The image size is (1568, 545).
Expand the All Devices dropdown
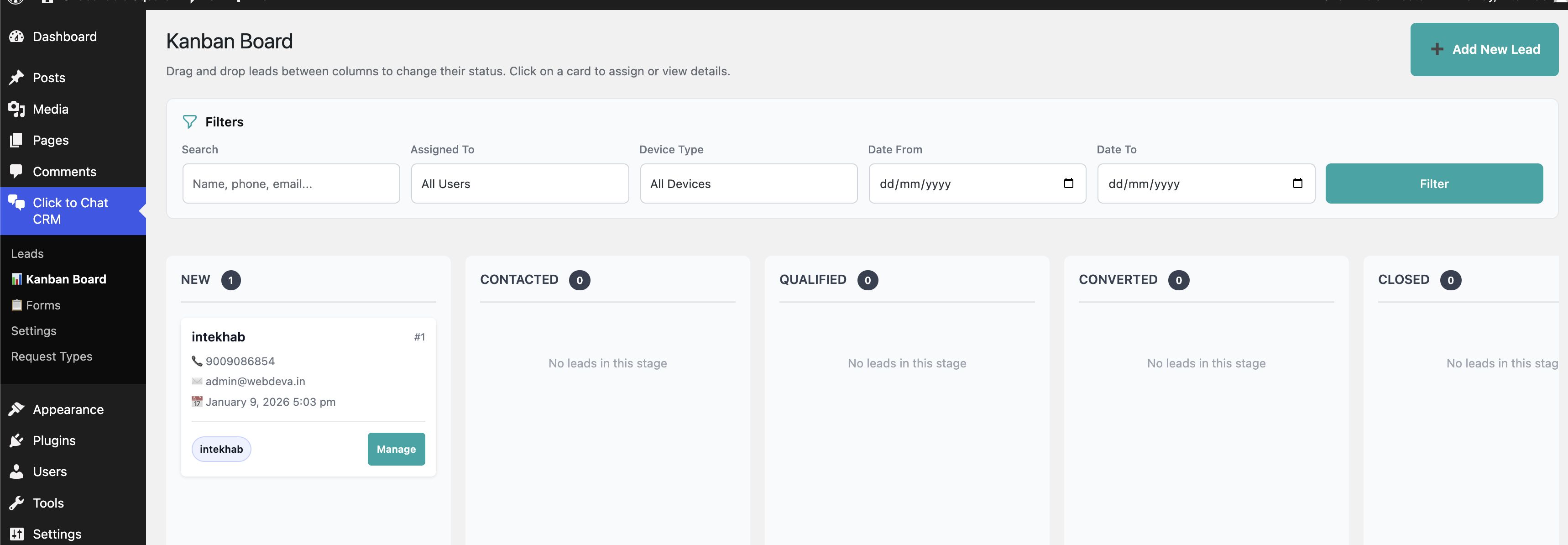tap(748, 183)
